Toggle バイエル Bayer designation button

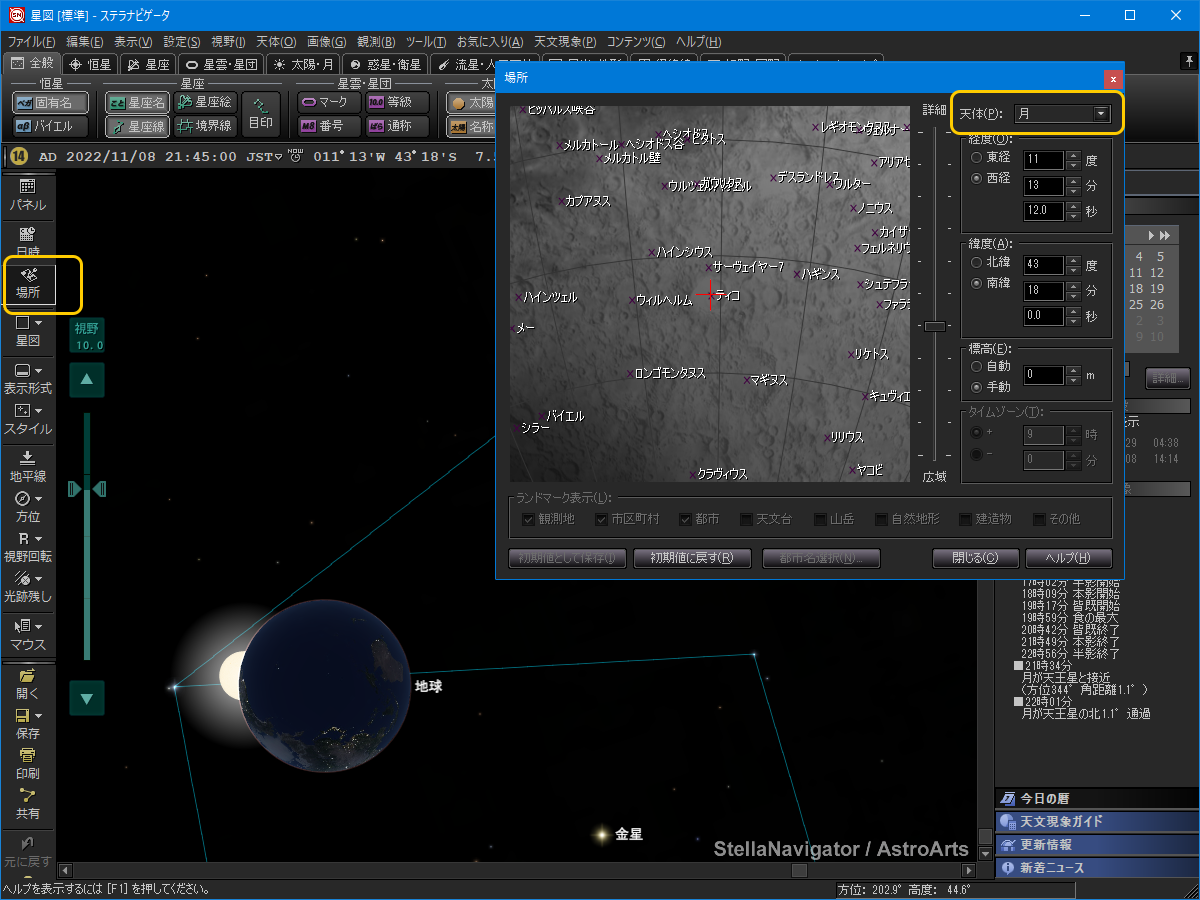click(50, 127)
